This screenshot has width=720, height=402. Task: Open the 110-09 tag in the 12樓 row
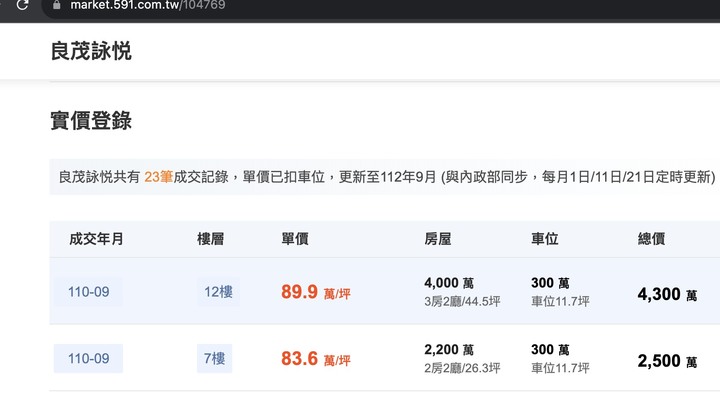click(88, 292)
